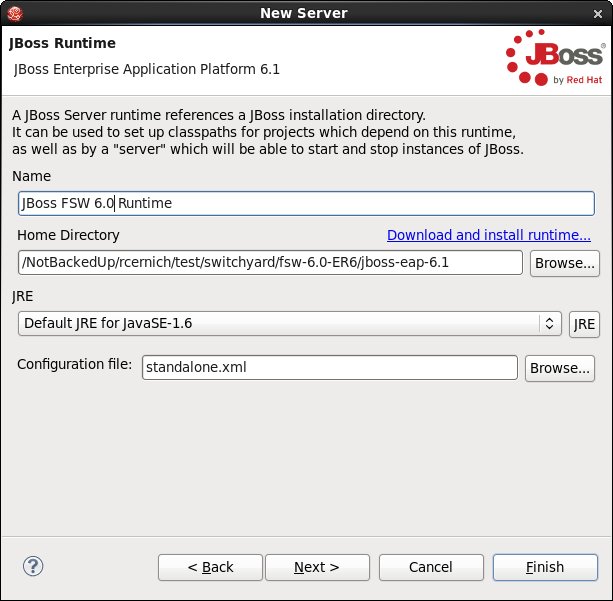Click the JBoss Developer Studio window icon
Viewport: 613px width, 601px height.
tap(15, 13)
